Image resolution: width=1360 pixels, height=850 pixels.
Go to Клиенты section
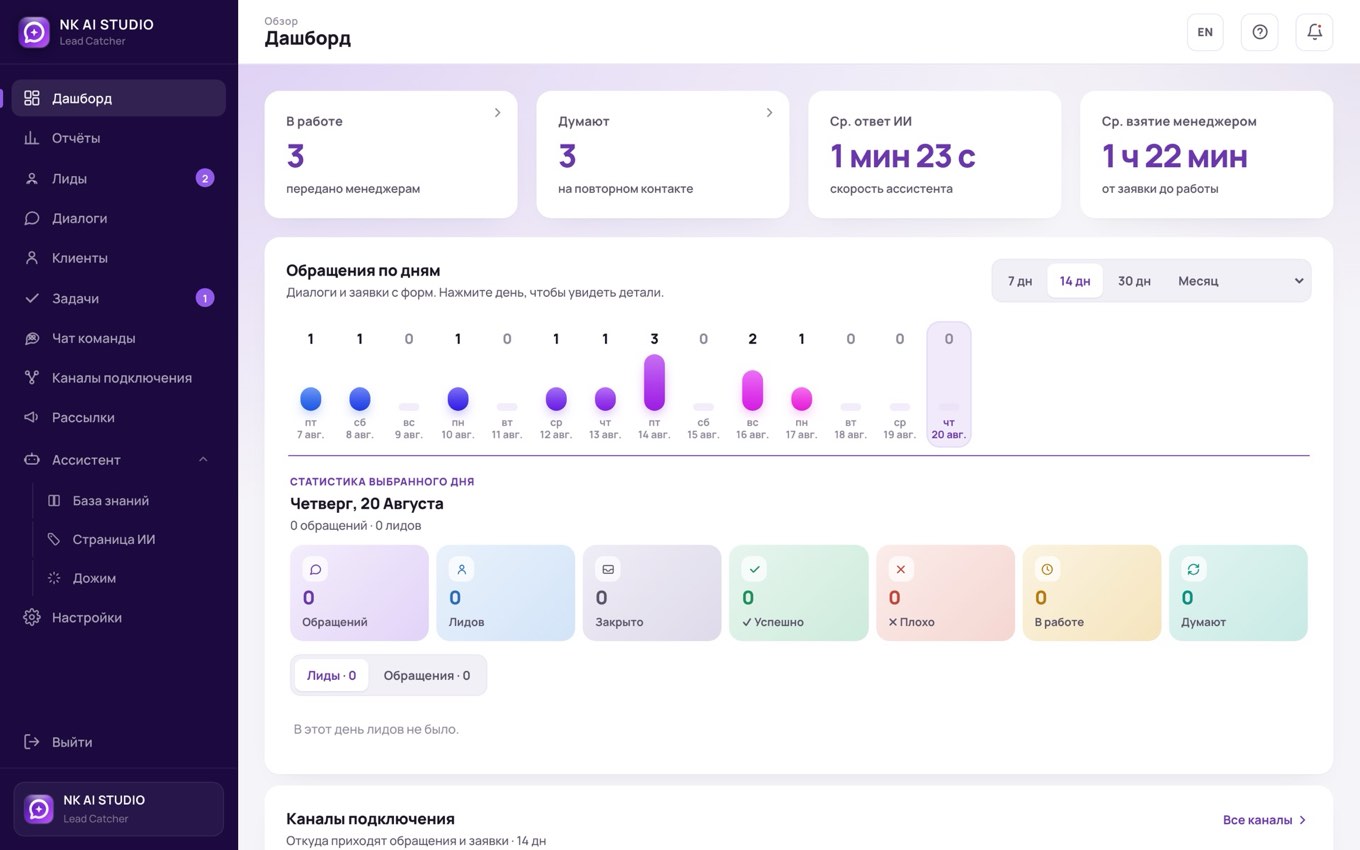119,258
